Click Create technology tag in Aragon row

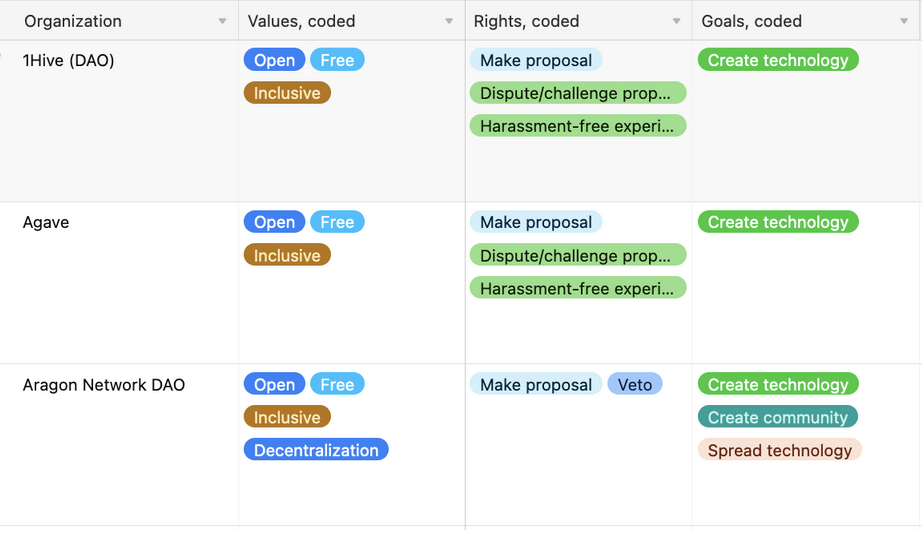(x=778, y=385)
